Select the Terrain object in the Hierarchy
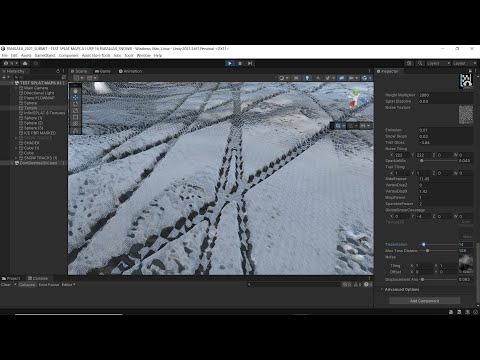 tap(30, 108)
